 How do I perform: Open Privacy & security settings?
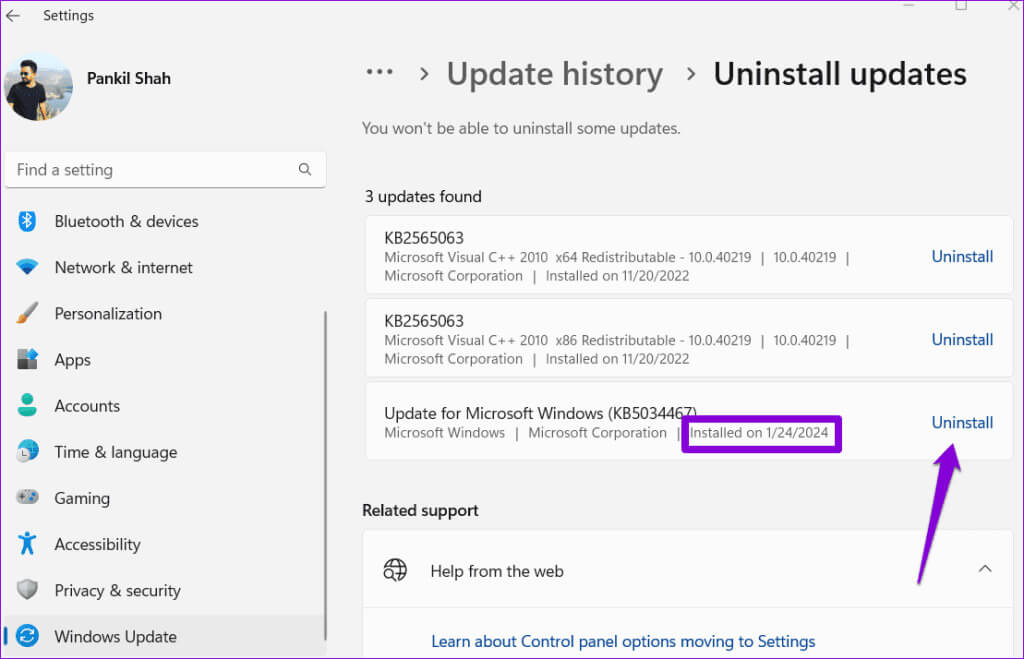click(x=118, y=591)
